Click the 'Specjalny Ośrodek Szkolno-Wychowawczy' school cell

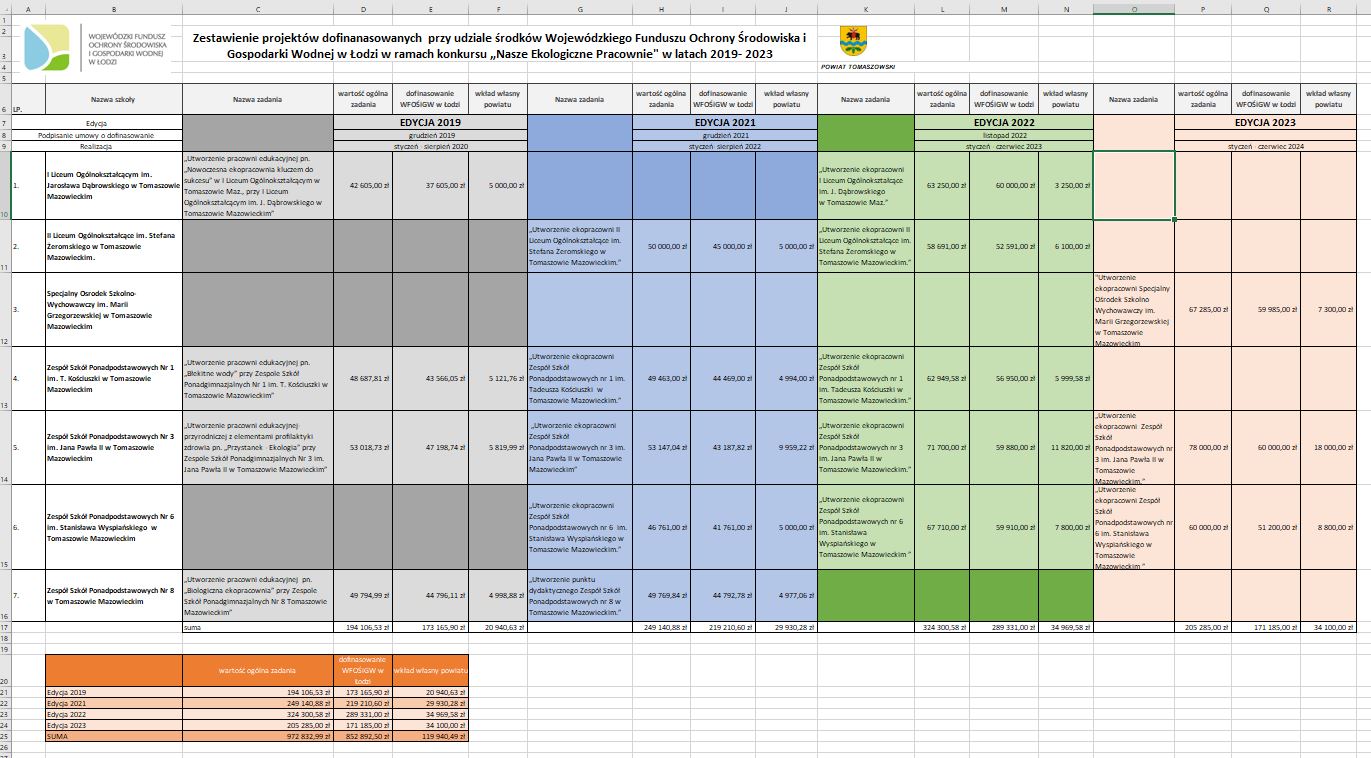tap(113, 309)
